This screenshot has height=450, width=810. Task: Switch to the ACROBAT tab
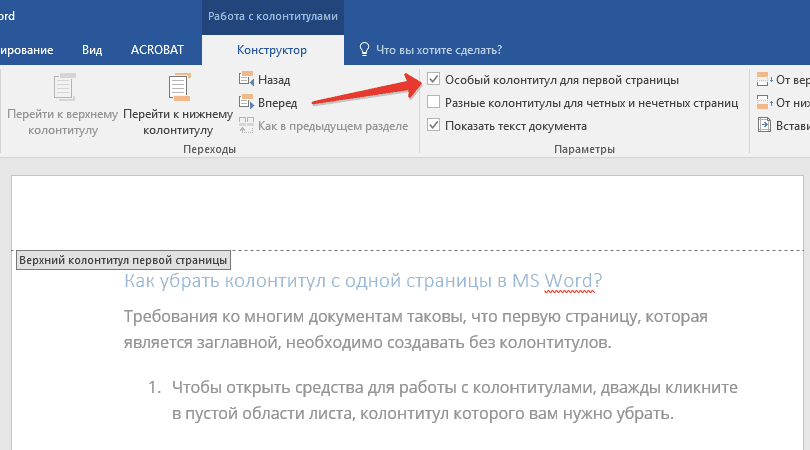point(152,49)
